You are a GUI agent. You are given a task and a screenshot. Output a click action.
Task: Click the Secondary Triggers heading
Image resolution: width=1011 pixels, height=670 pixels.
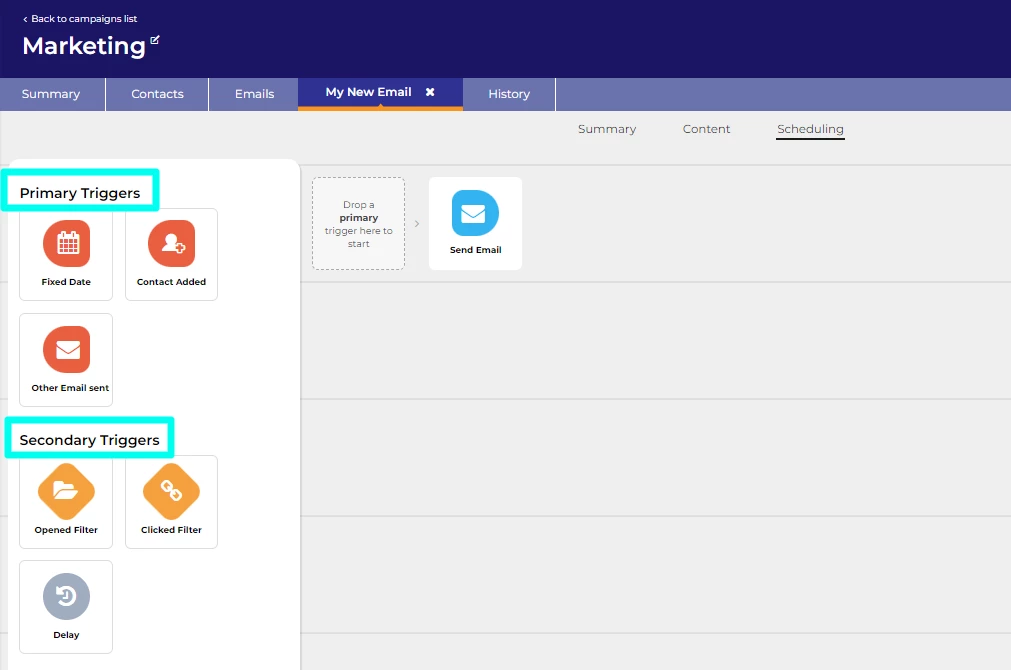pyautogui.click(x=89, y=440)
